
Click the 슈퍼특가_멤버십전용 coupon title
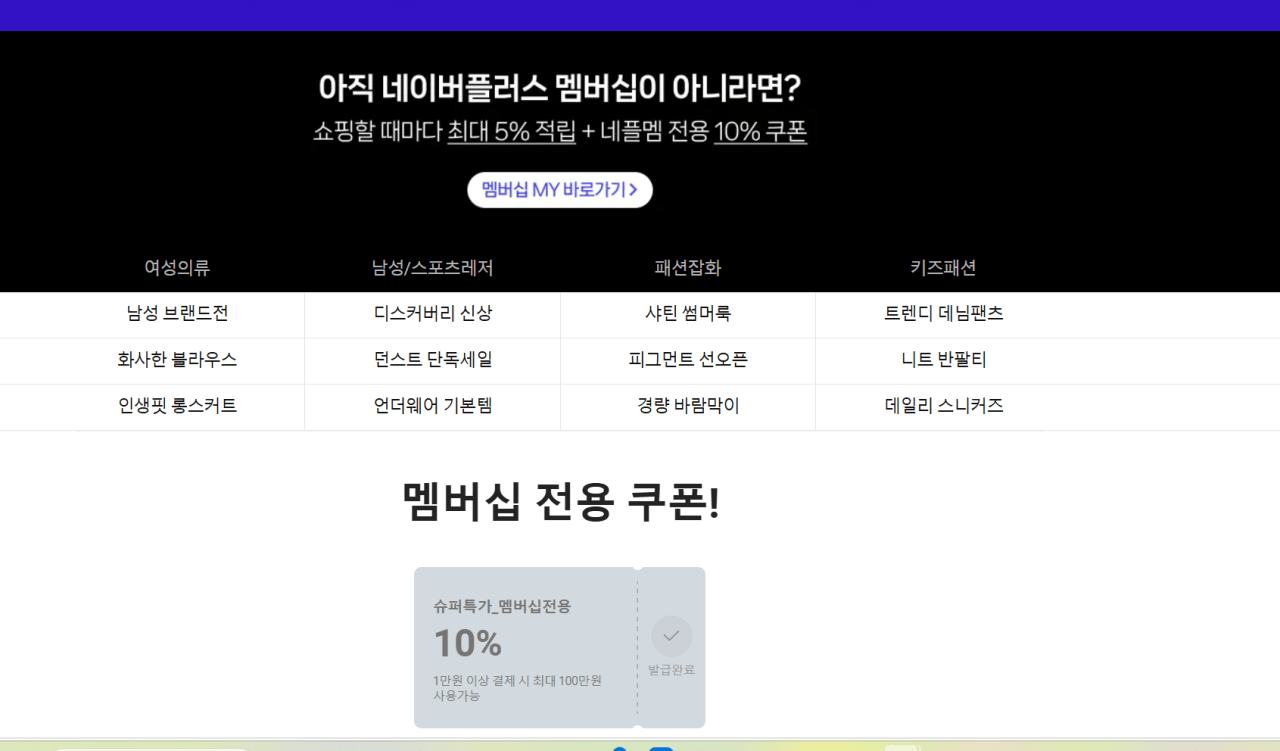[x=502, y=606]
